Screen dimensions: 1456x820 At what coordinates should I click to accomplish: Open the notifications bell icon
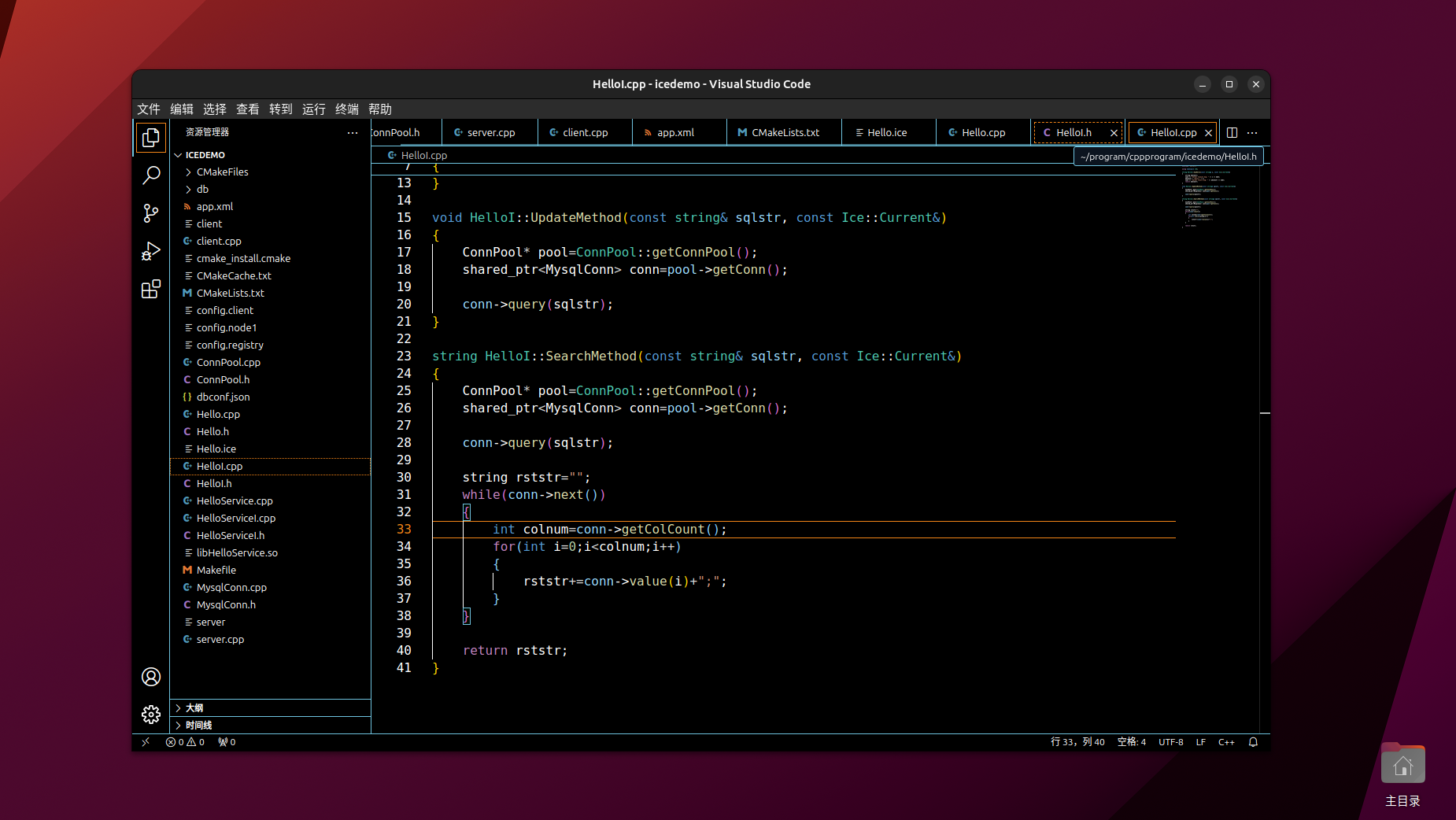click(1253, 741)
